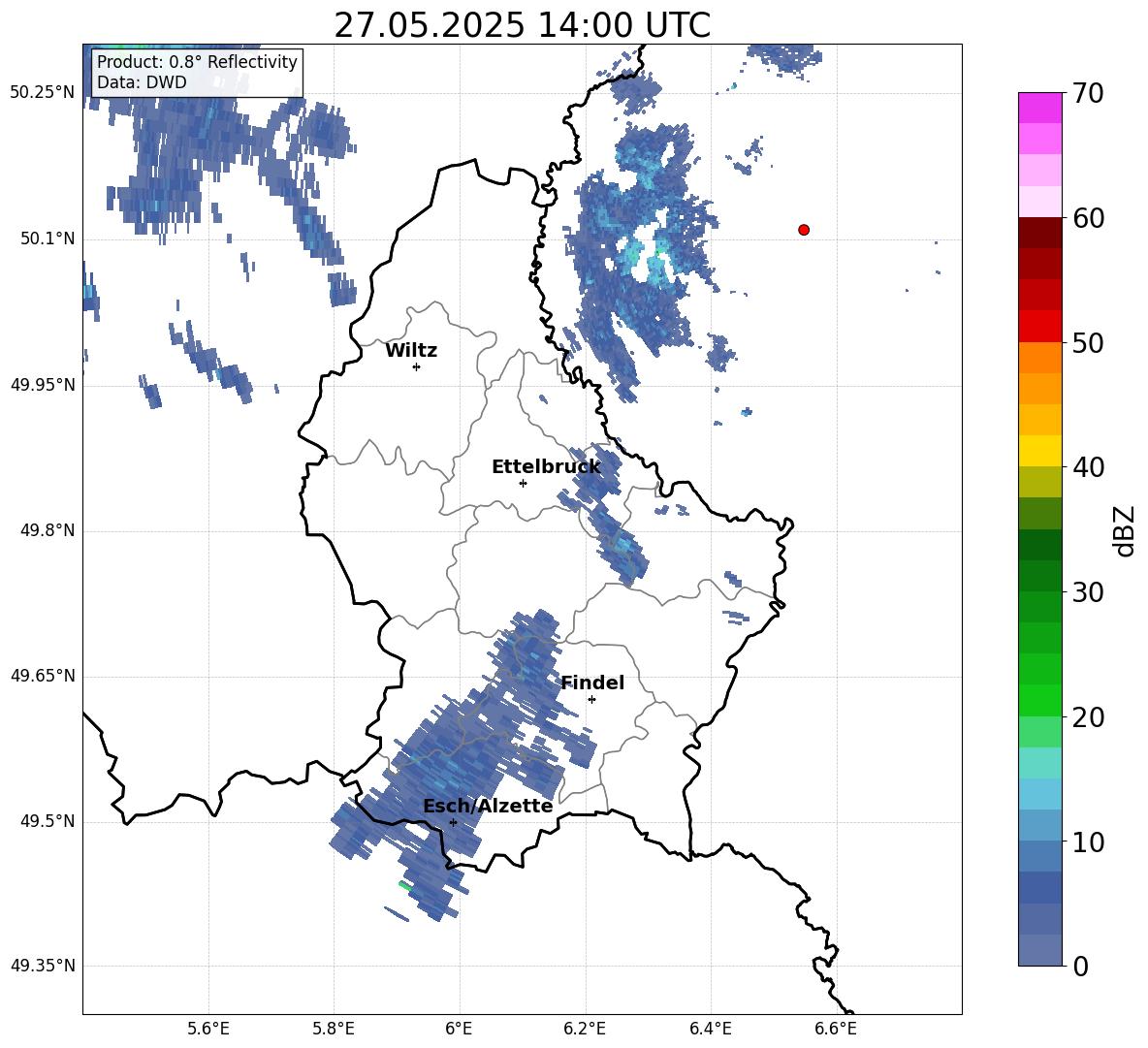Click the title 27.05.2025 14:00 UTC

click(522, 25)
